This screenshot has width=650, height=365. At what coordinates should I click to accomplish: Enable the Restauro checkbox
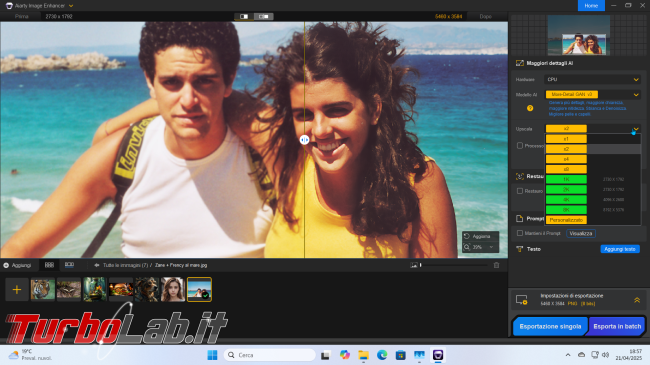[x=520, y=191]
